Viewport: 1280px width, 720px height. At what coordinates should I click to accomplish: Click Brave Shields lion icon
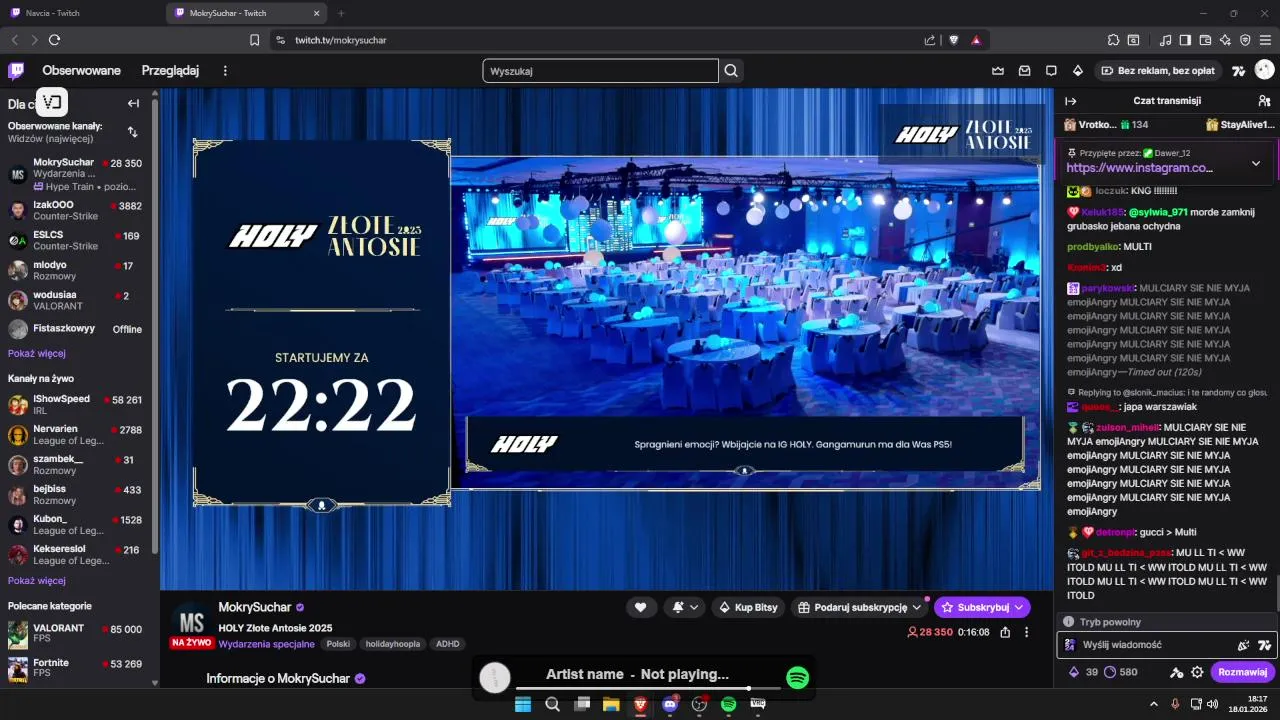(x=954, y=40)
